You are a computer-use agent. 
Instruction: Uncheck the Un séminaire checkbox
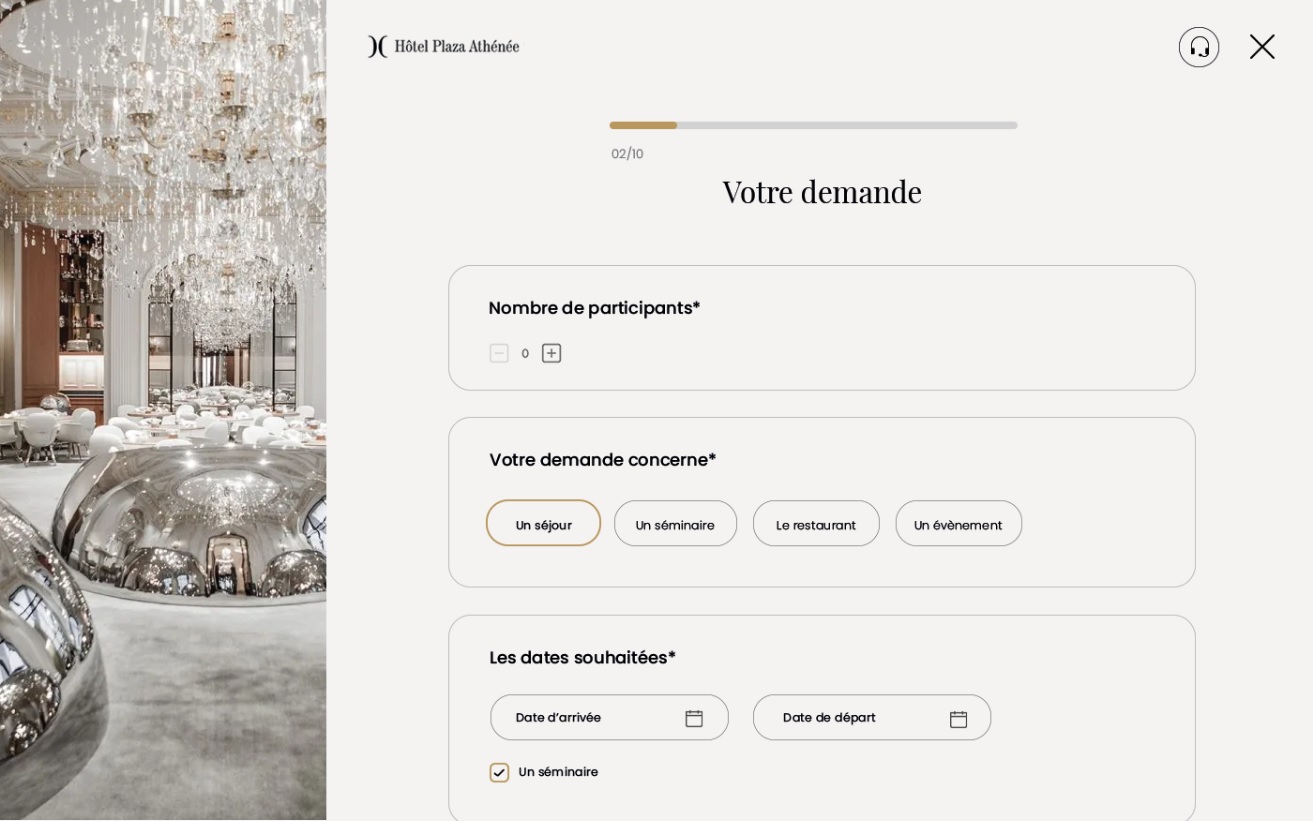click(499, 772)
